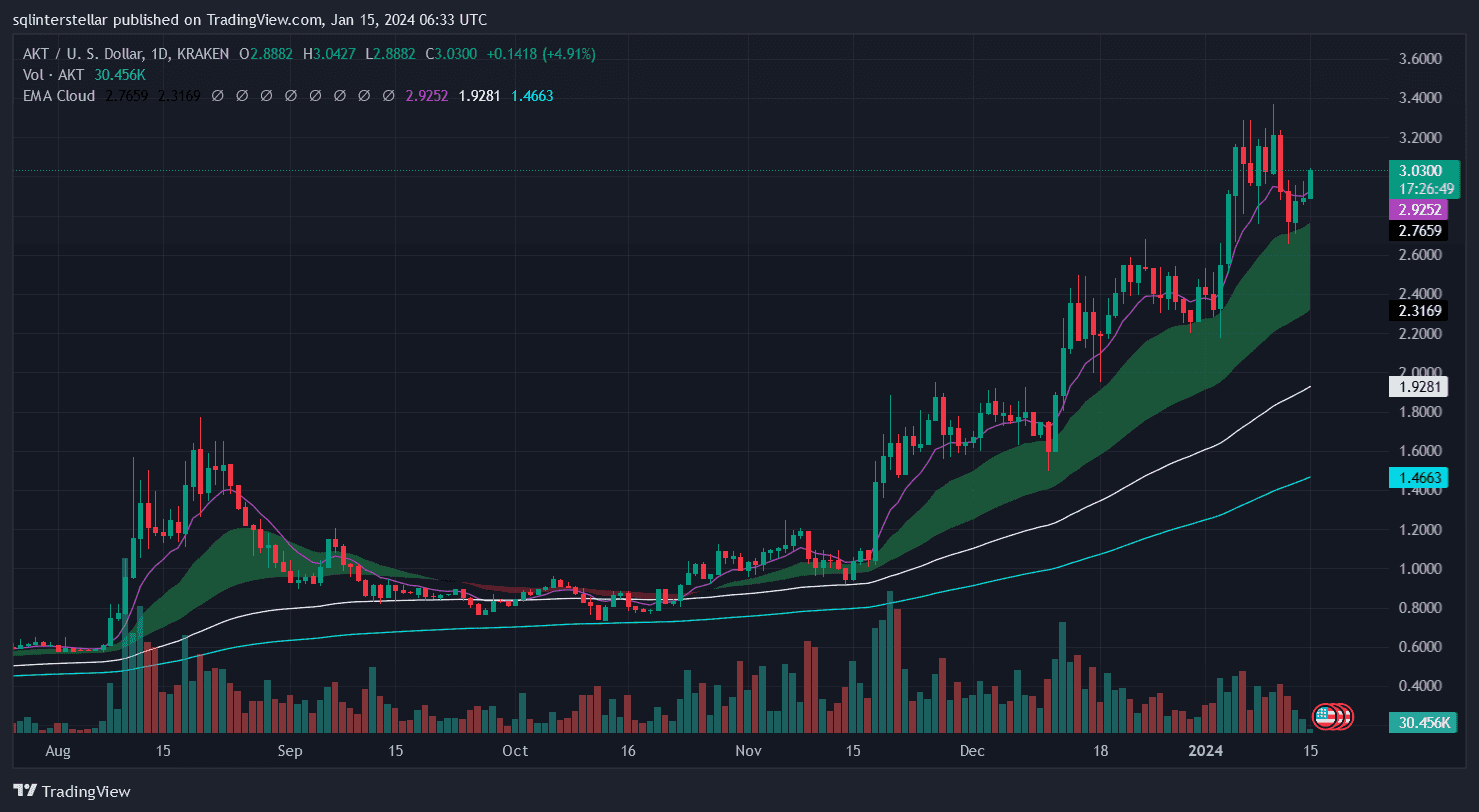
Task: Click the 3.6000 price scale label
Action: click(1419, 59)
